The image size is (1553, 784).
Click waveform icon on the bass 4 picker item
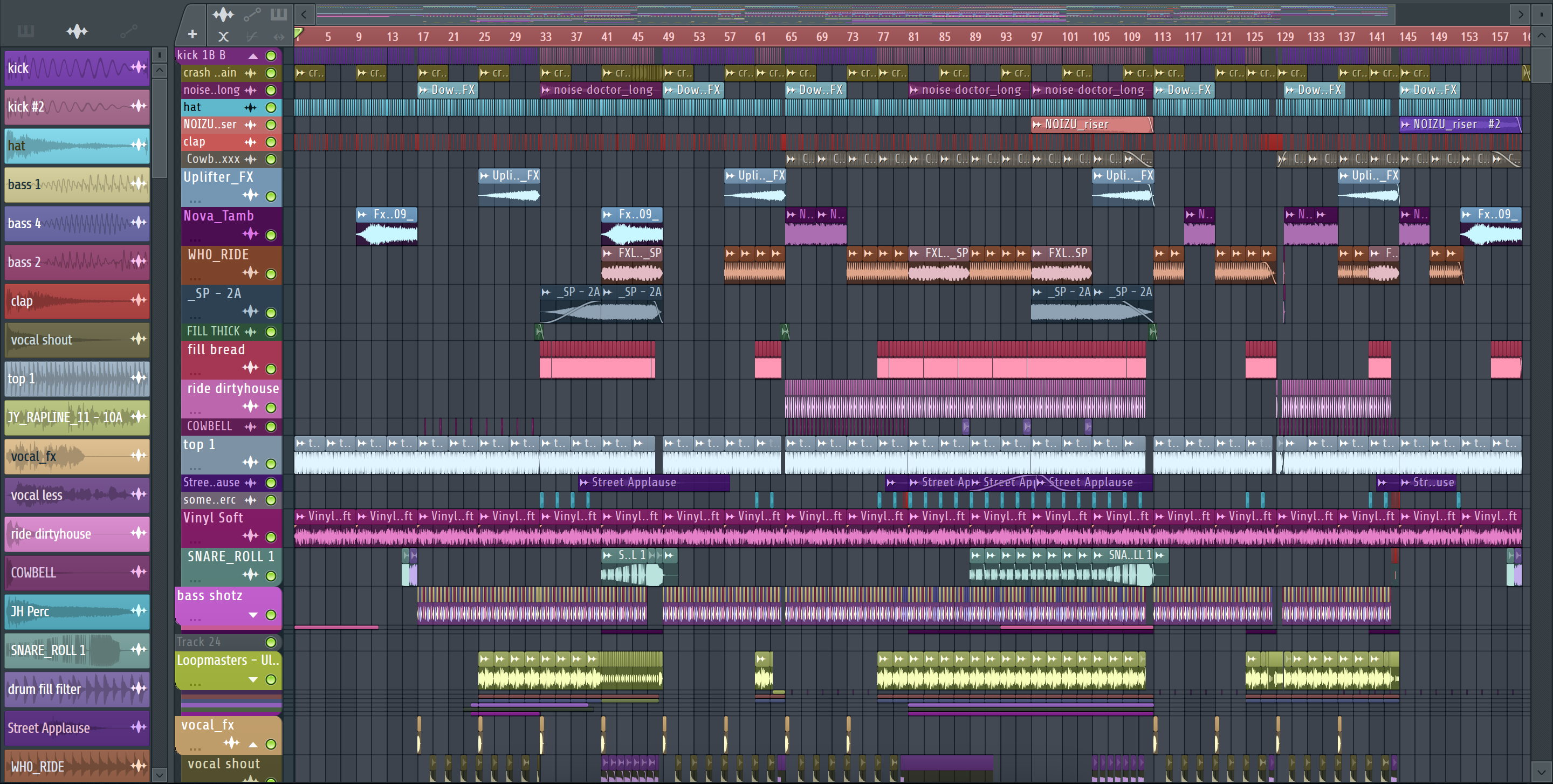coord(139,222)
